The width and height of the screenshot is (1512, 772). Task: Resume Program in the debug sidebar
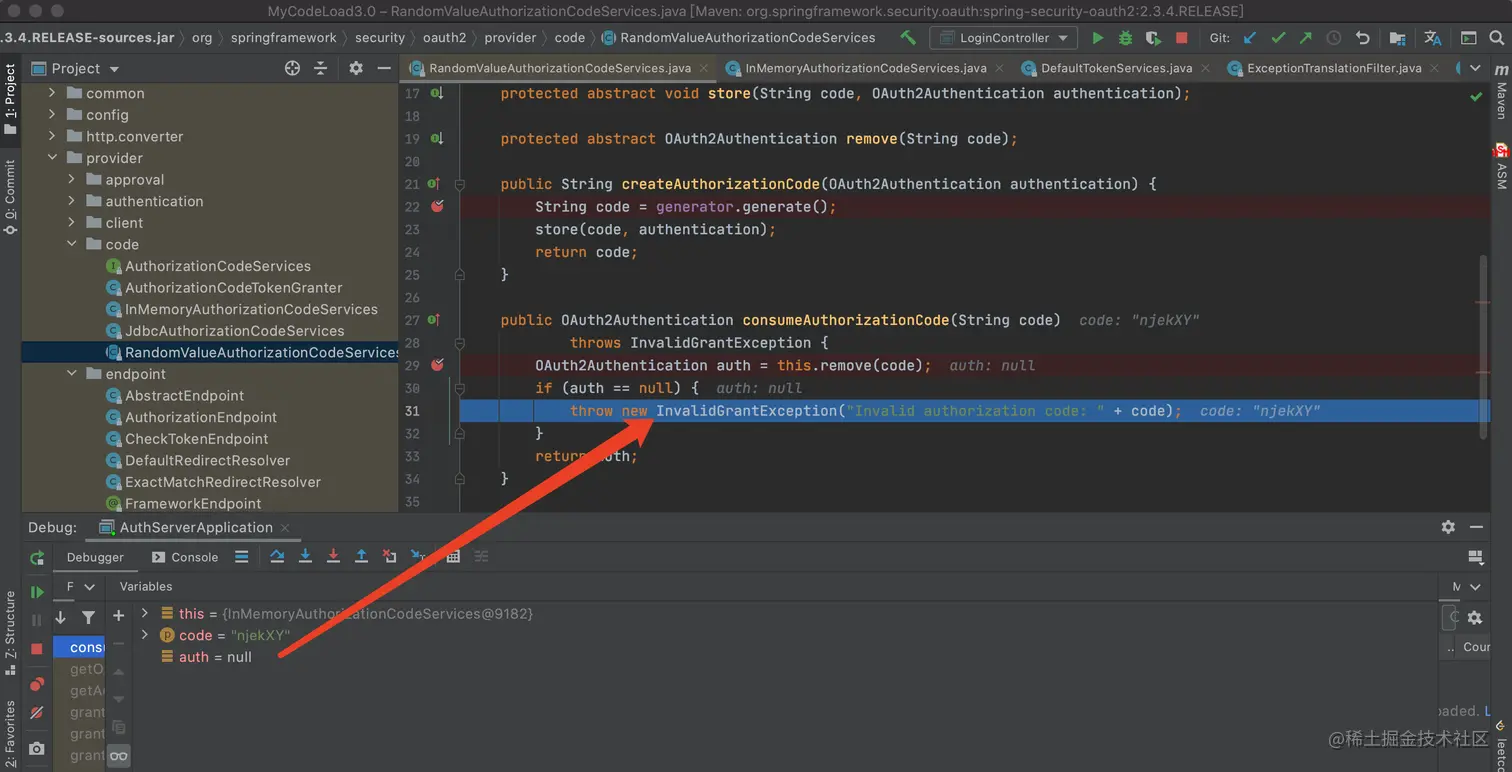37,592
